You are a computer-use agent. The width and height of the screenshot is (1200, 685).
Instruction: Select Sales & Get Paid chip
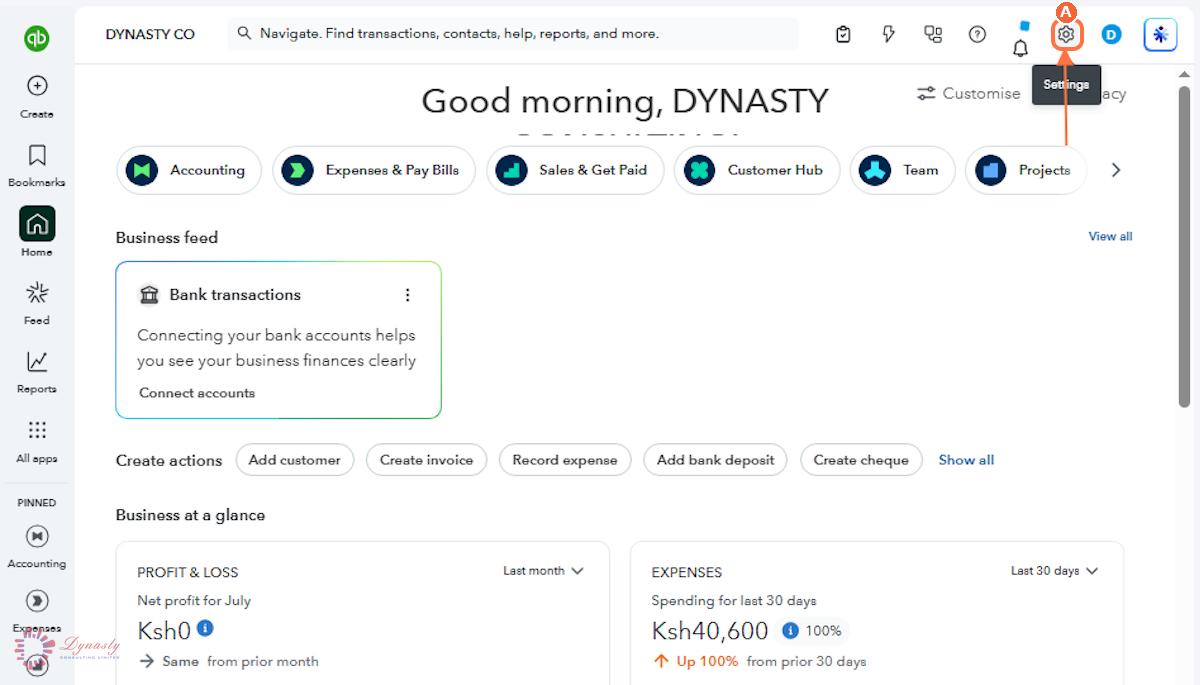tap(575, 170)
